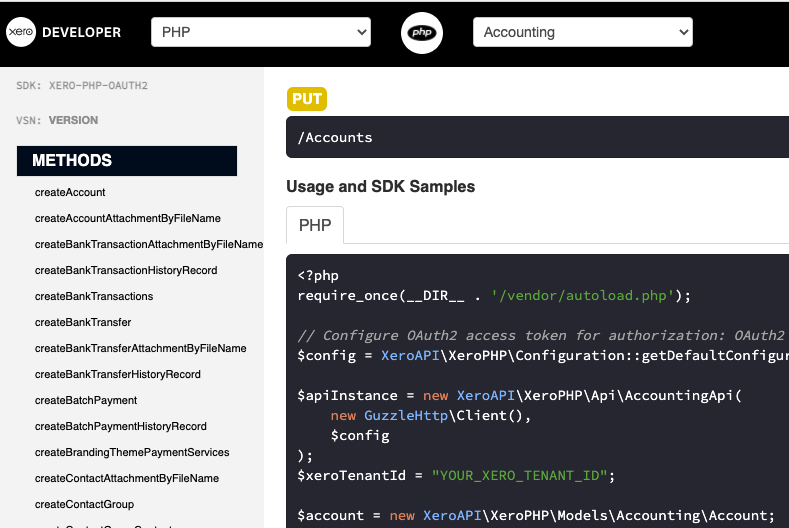789x528 pixels.
Task: Go to createBankTransfer method
Action: click(83, 322)
